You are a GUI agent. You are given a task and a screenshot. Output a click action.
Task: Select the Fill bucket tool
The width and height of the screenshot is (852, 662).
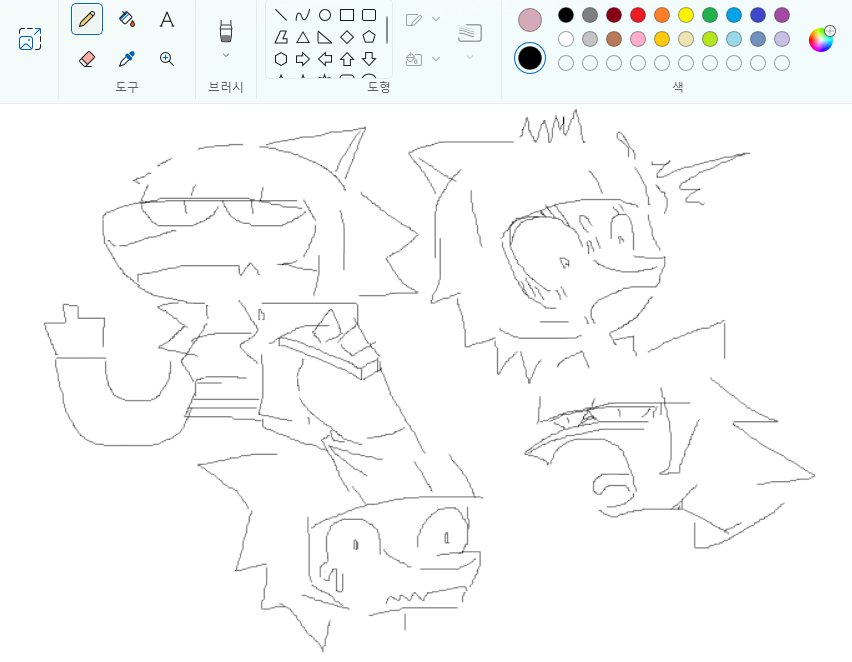point(127,20)
